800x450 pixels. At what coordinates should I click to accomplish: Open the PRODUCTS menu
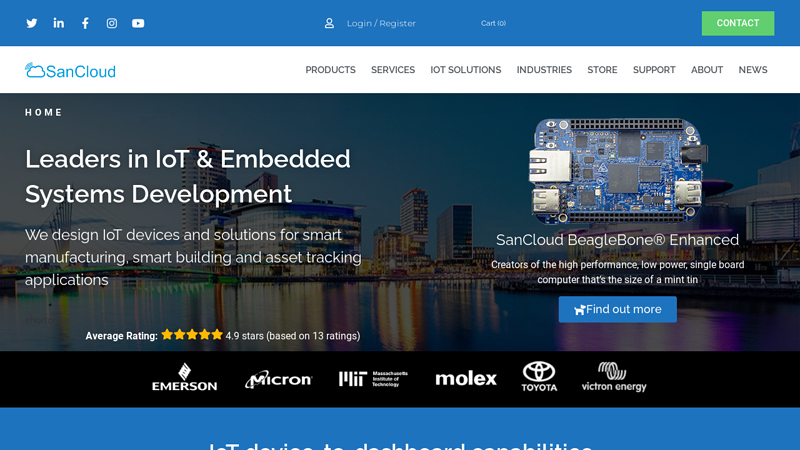331,70
